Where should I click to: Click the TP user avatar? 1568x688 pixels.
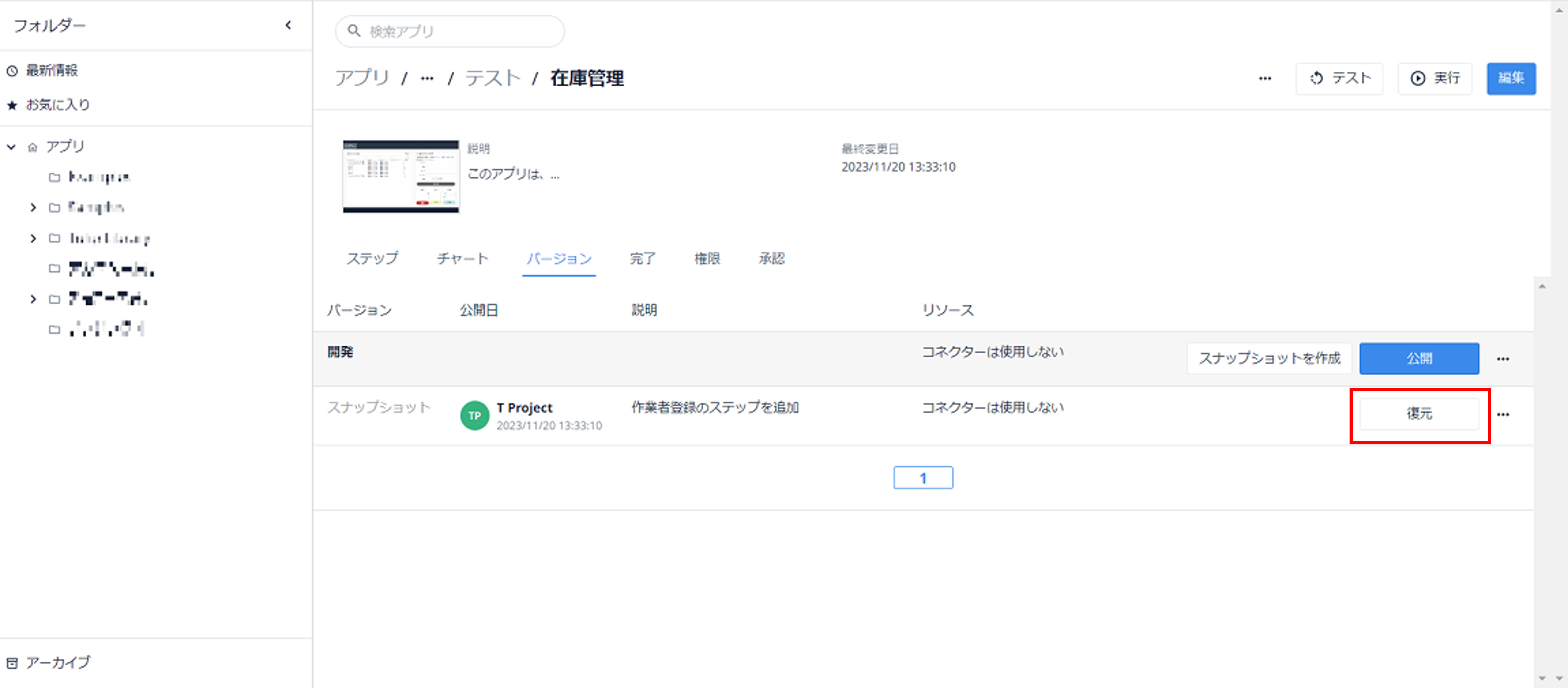click(475, 416)
